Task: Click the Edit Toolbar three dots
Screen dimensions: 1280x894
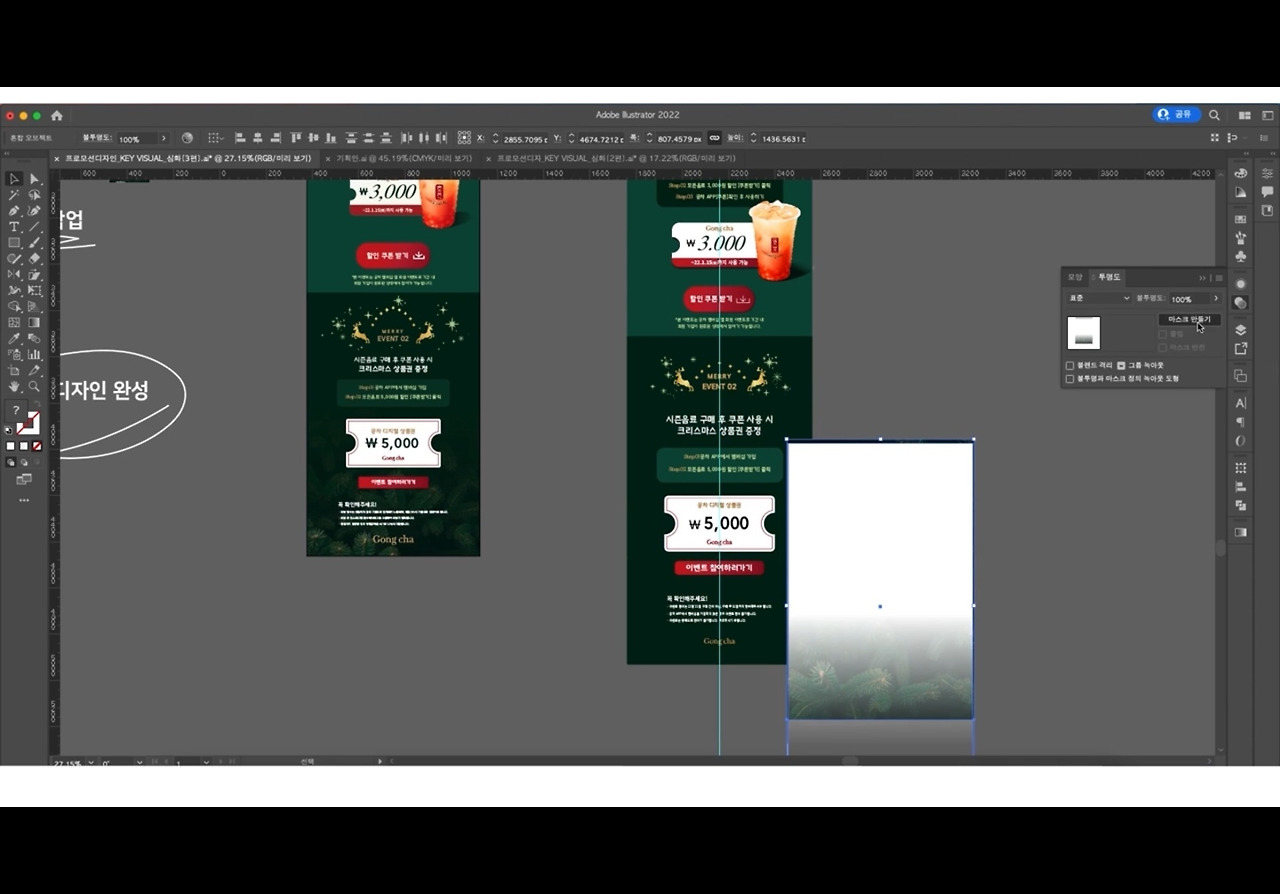Action: [24, 500]
